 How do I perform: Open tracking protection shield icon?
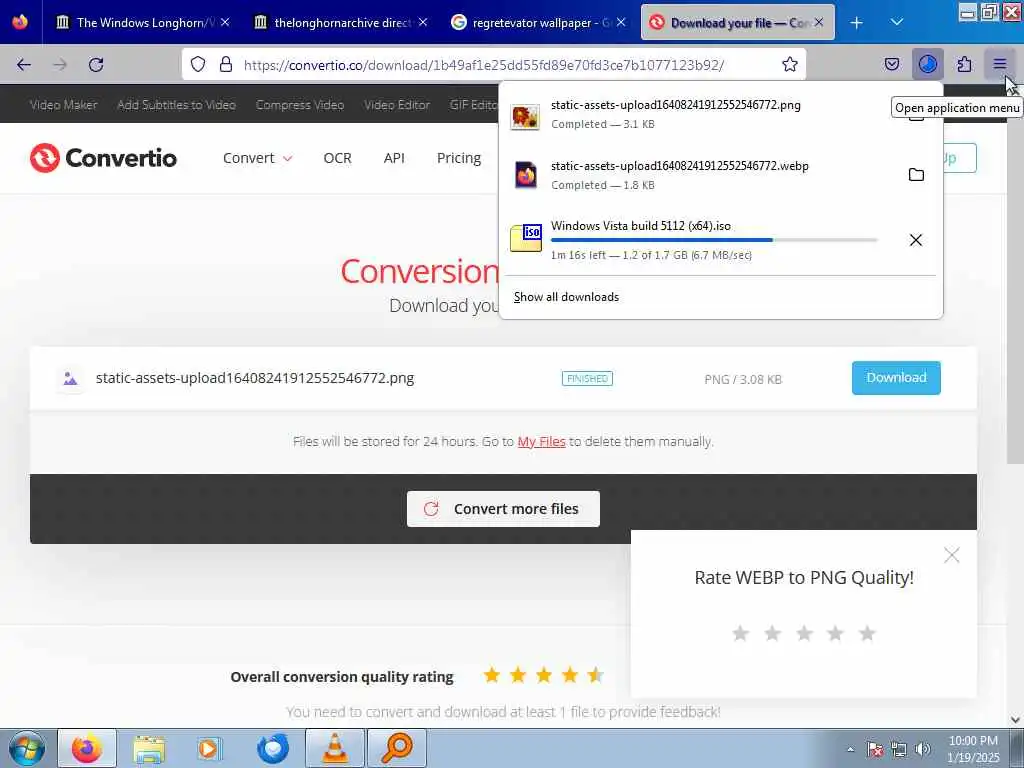pos(198,64)
